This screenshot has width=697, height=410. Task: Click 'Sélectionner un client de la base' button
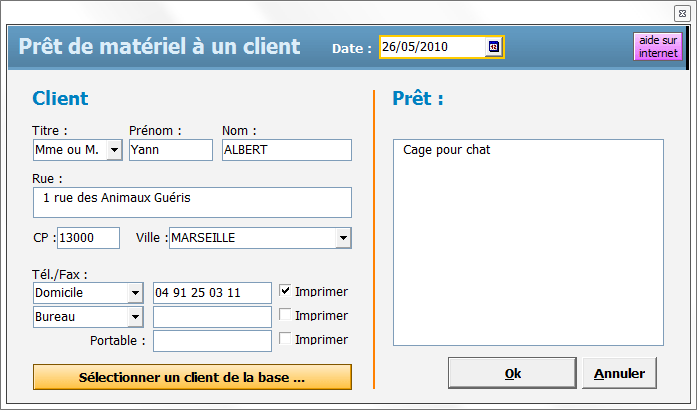coord(192,377)
